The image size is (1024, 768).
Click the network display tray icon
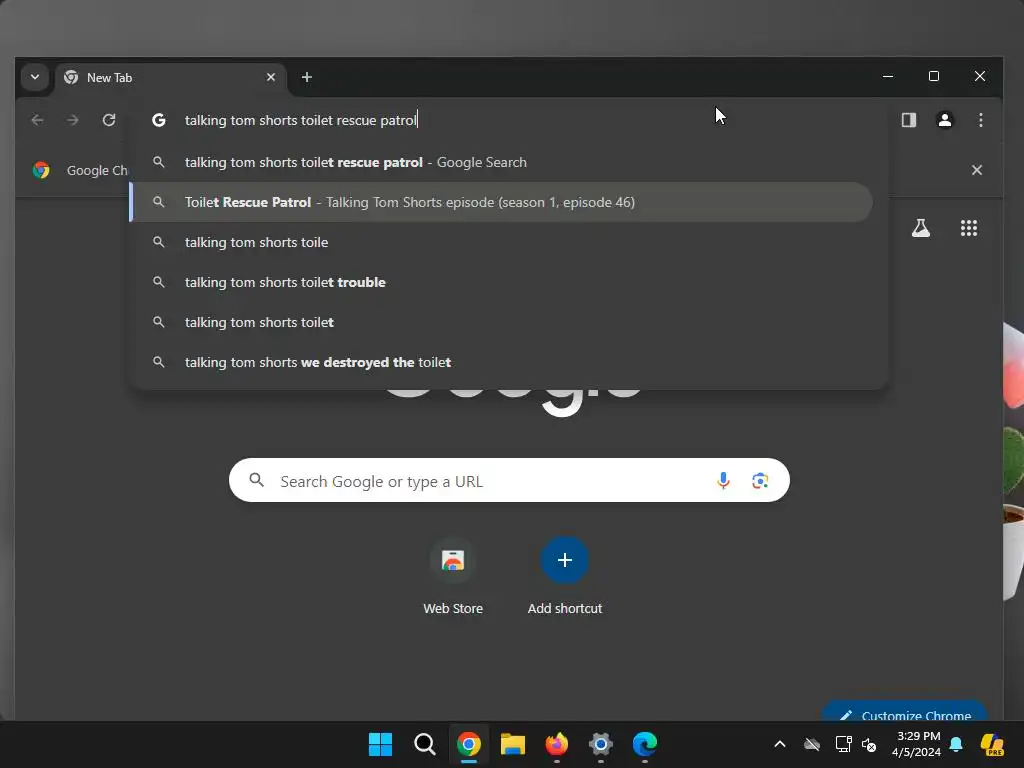[x=843, y=744]
